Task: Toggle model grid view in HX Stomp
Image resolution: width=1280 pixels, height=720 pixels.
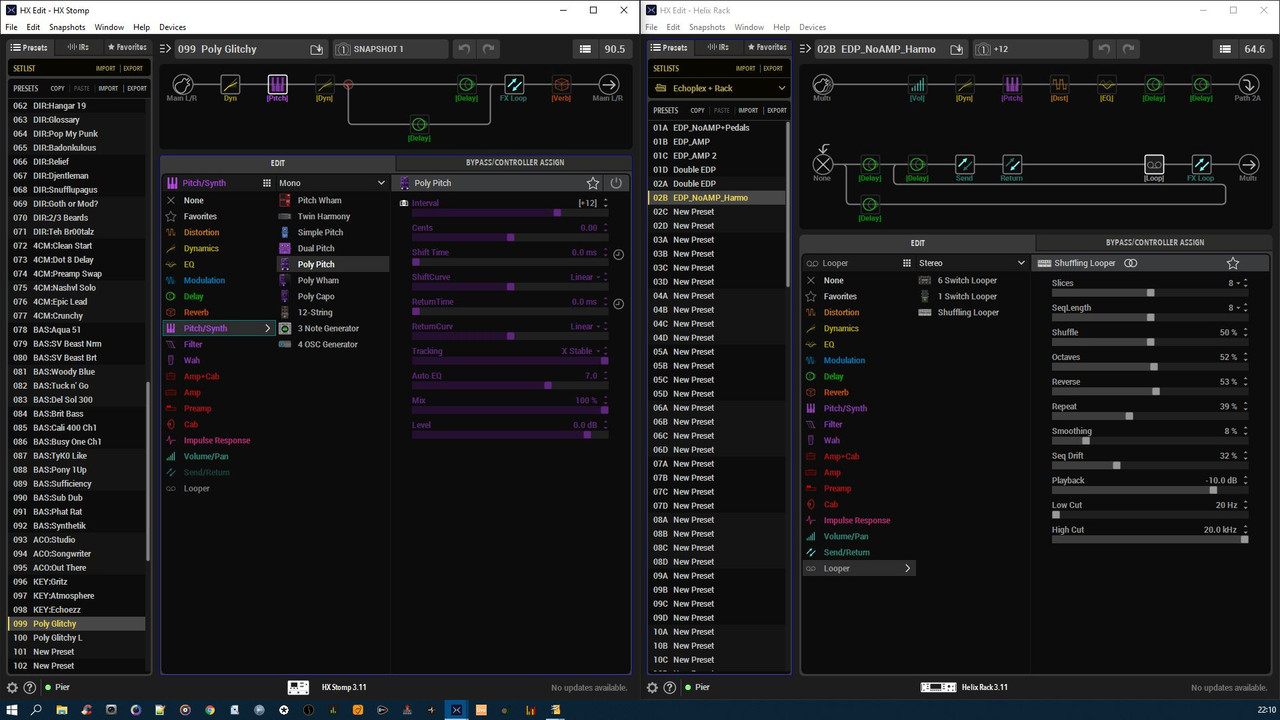Action: point(267,183)
